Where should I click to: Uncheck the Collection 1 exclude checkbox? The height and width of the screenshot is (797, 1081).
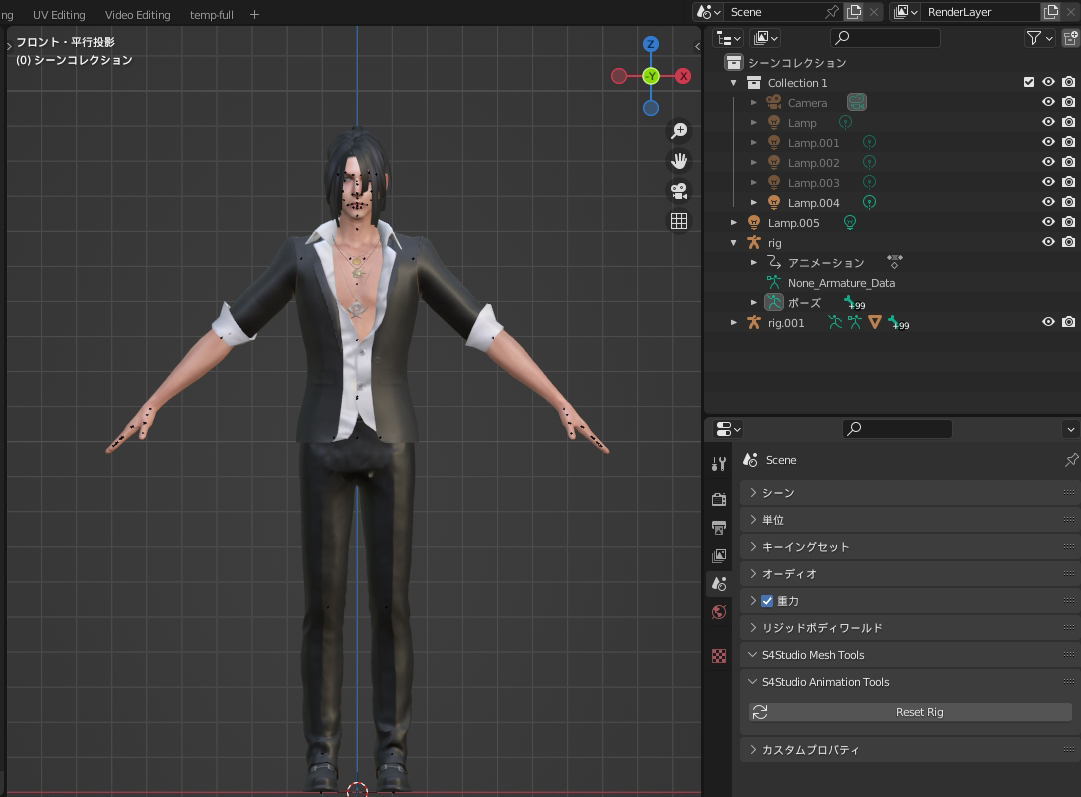(1029, 83)
